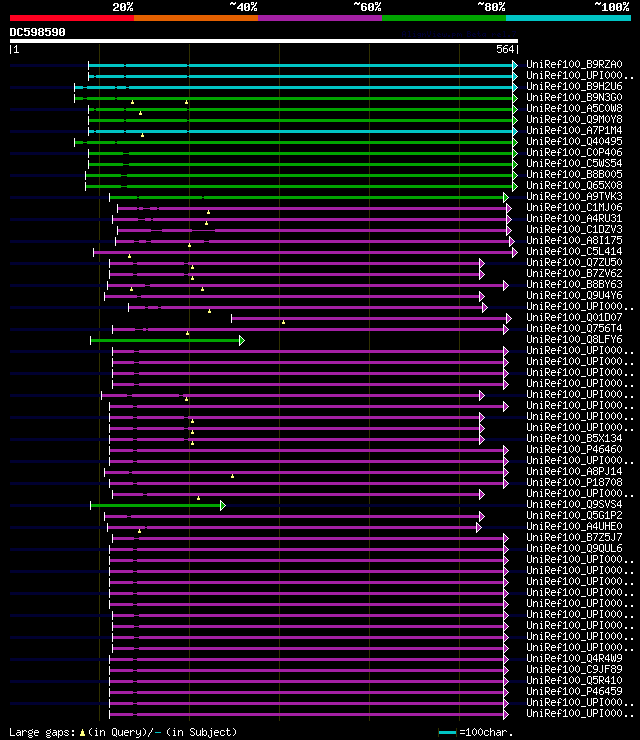
Task: Click the purple ~60% identity legend segment
Action: [x=320, y=18]
